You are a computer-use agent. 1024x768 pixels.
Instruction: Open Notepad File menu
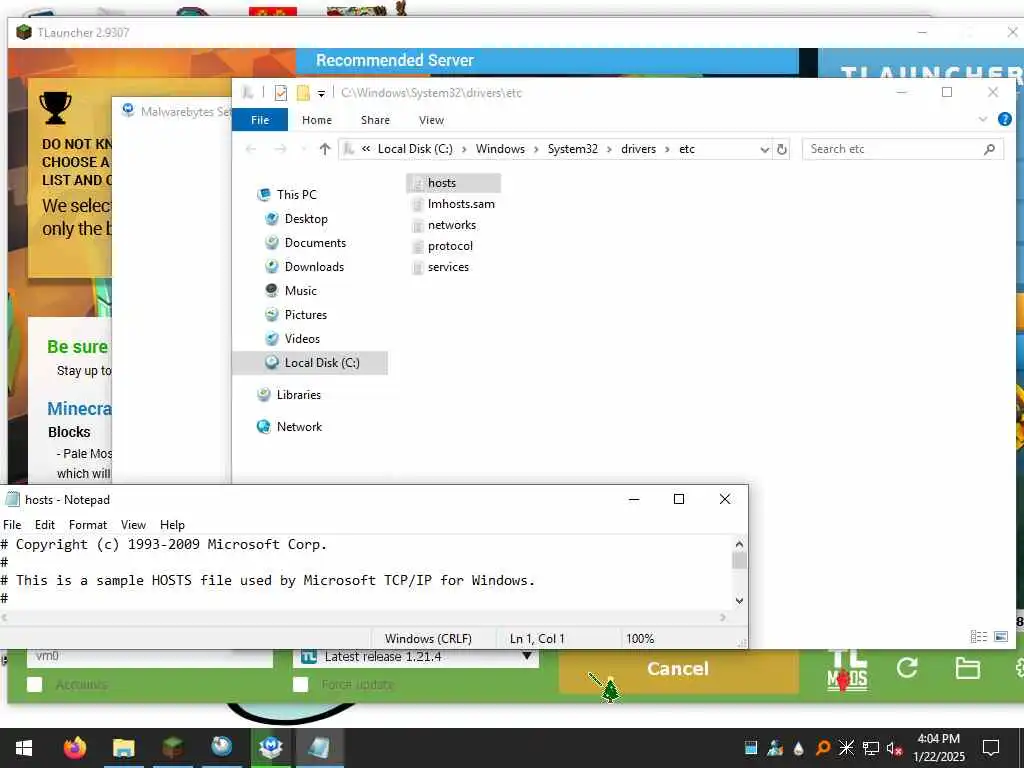coord(12,525)
